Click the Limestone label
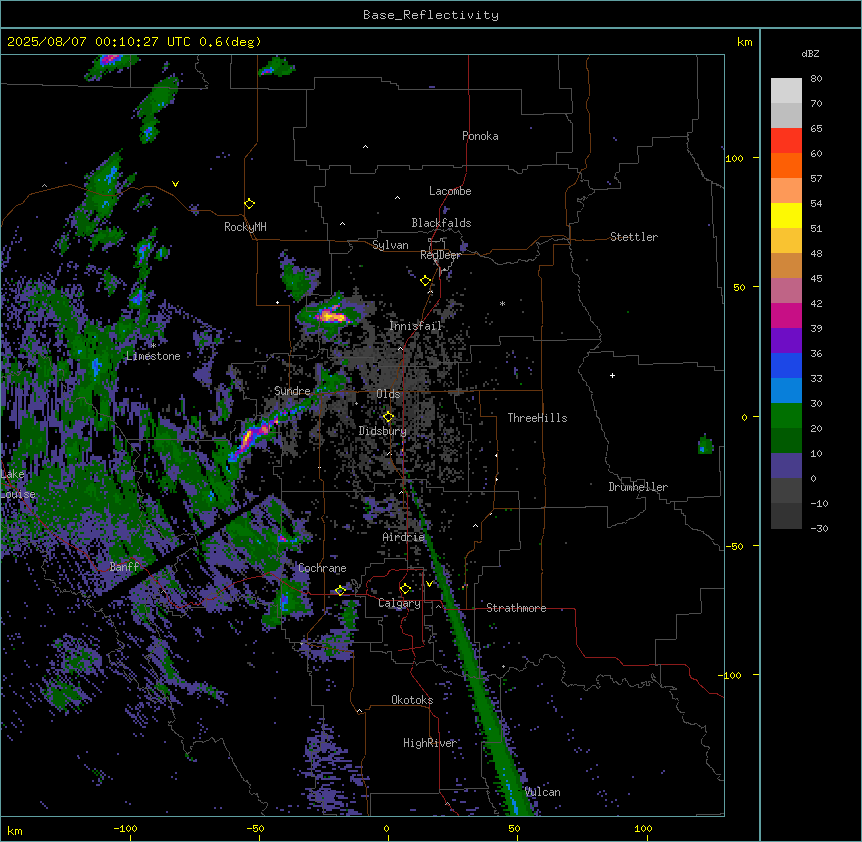Image resolution: width=862 pixels, height=842 pixels. 153,356
